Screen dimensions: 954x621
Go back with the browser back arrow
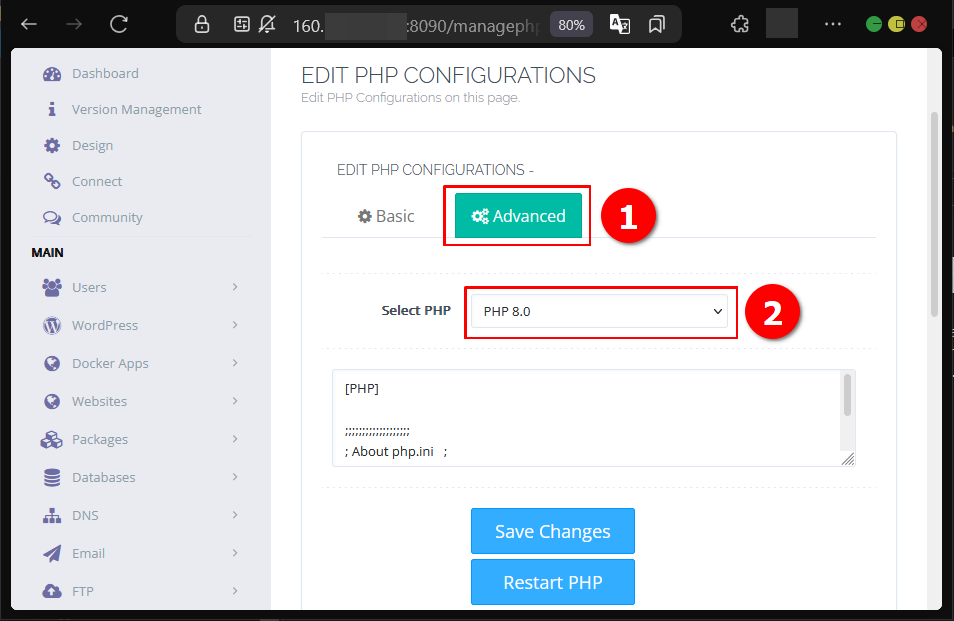29,24
